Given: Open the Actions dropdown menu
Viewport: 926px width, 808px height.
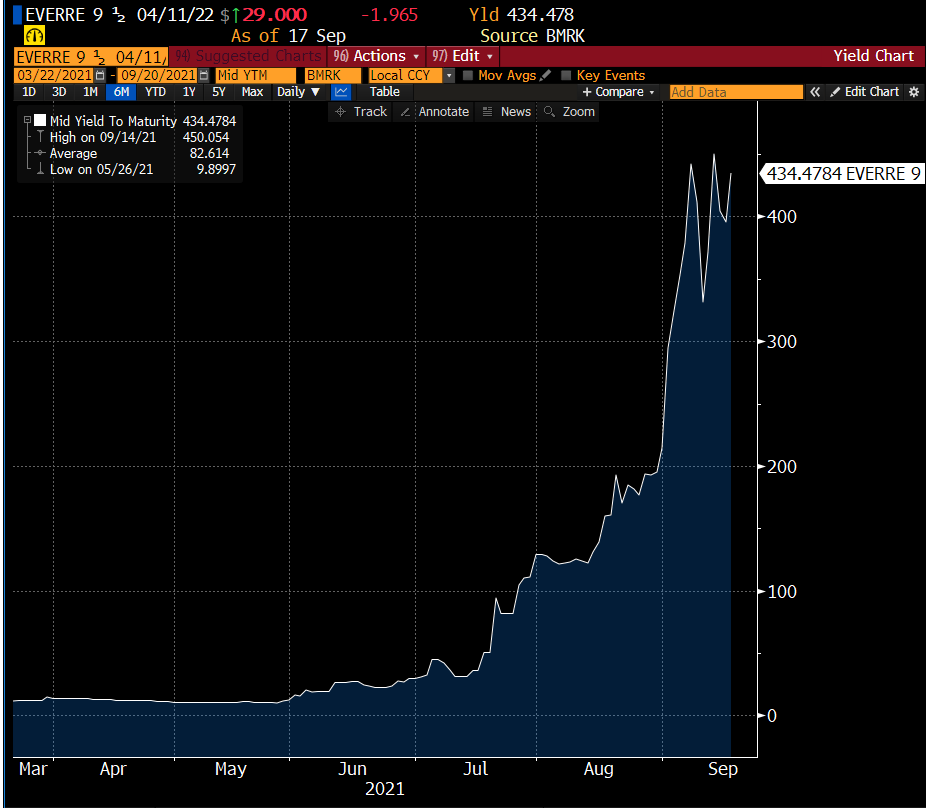Looking at the screenshot, I should coord(376,56).
